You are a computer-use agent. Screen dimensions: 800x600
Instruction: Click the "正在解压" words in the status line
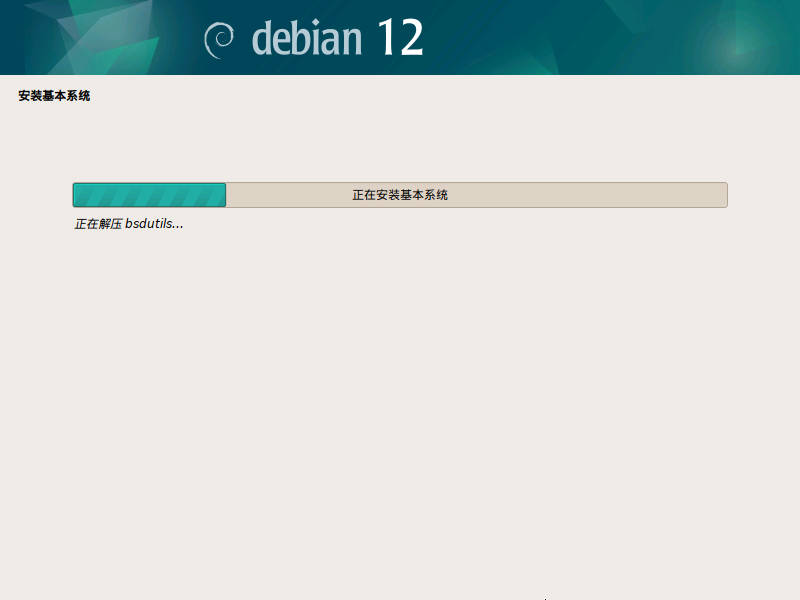98,224
